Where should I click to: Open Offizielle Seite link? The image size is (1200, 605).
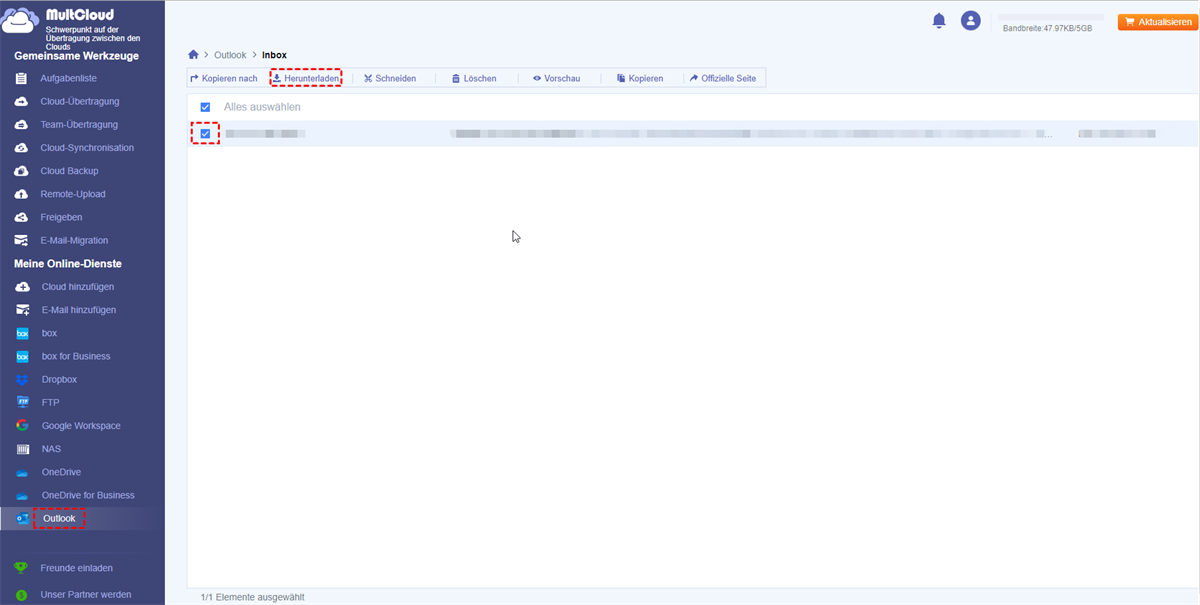tap(723, 78)
